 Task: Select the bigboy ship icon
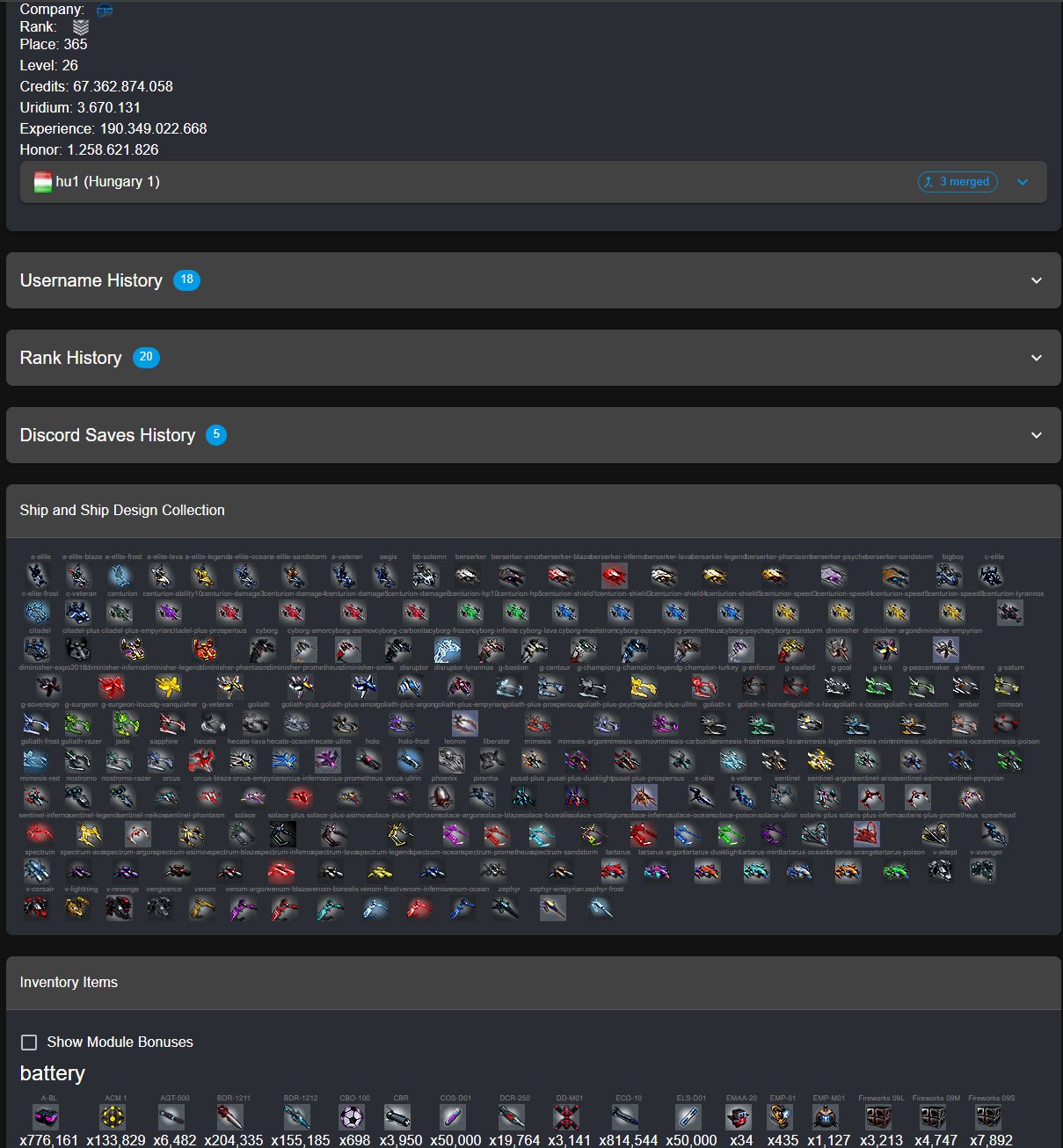point(950,576)
